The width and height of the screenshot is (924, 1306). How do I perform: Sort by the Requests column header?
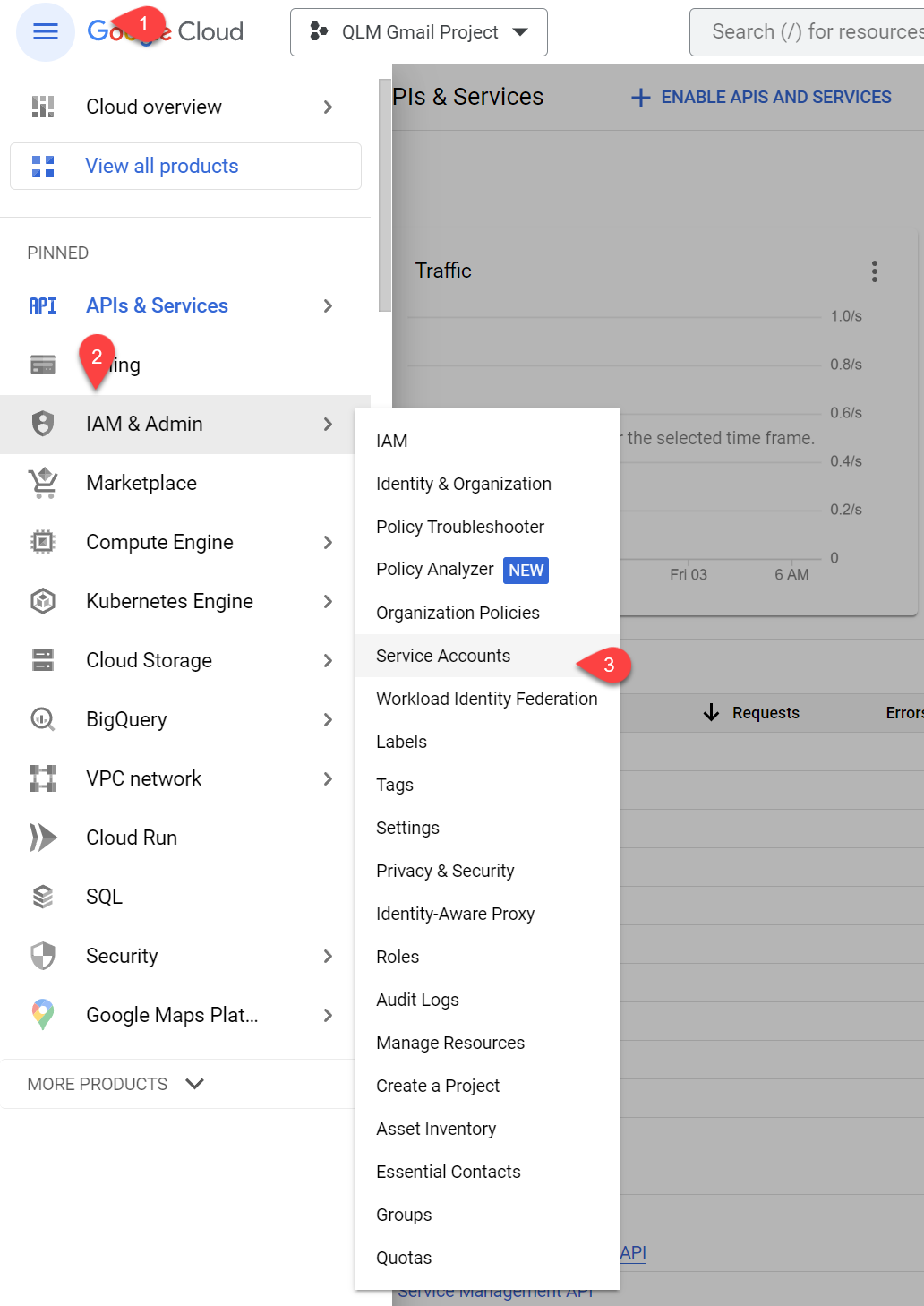pos(766,713)
